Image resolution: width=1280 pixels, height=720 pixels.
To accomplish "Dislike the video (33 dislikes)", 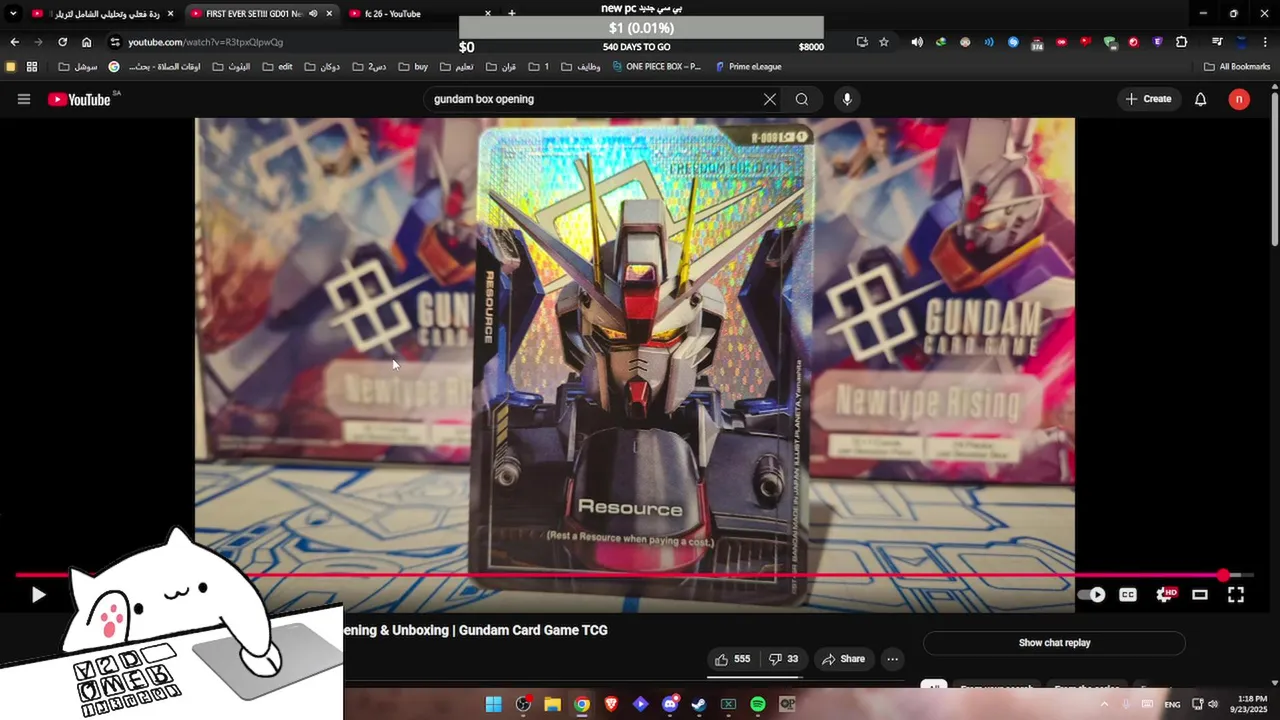I will point(783,659).
